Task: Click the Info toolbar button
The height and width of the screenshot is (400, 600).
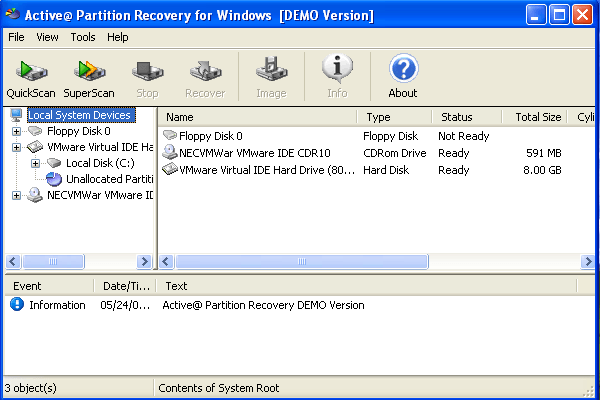Action: click(337, 78)
